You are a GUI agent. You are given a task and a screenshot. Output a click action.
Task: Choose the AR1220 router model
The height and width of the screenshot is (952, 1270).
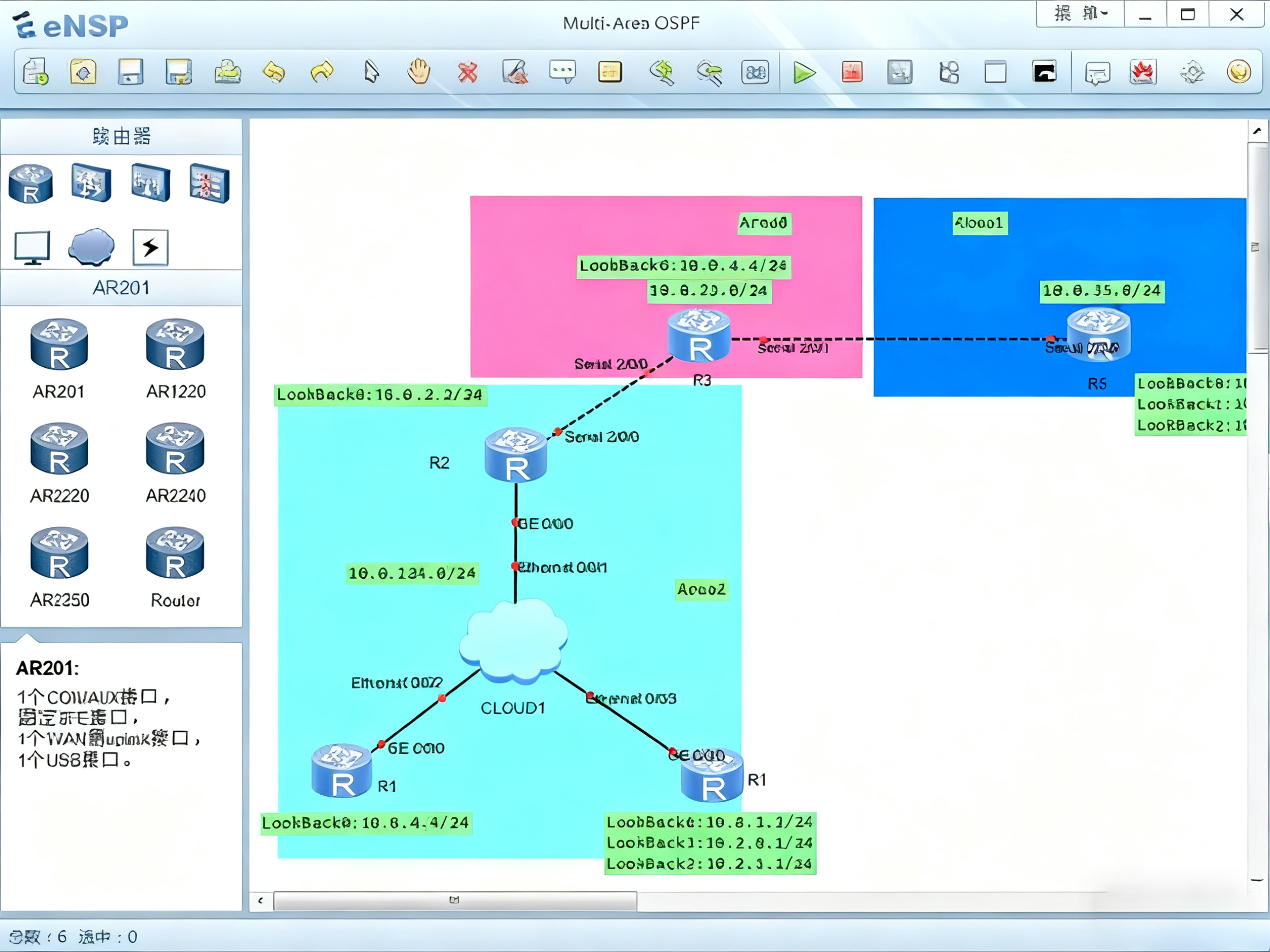coord(174,344)
